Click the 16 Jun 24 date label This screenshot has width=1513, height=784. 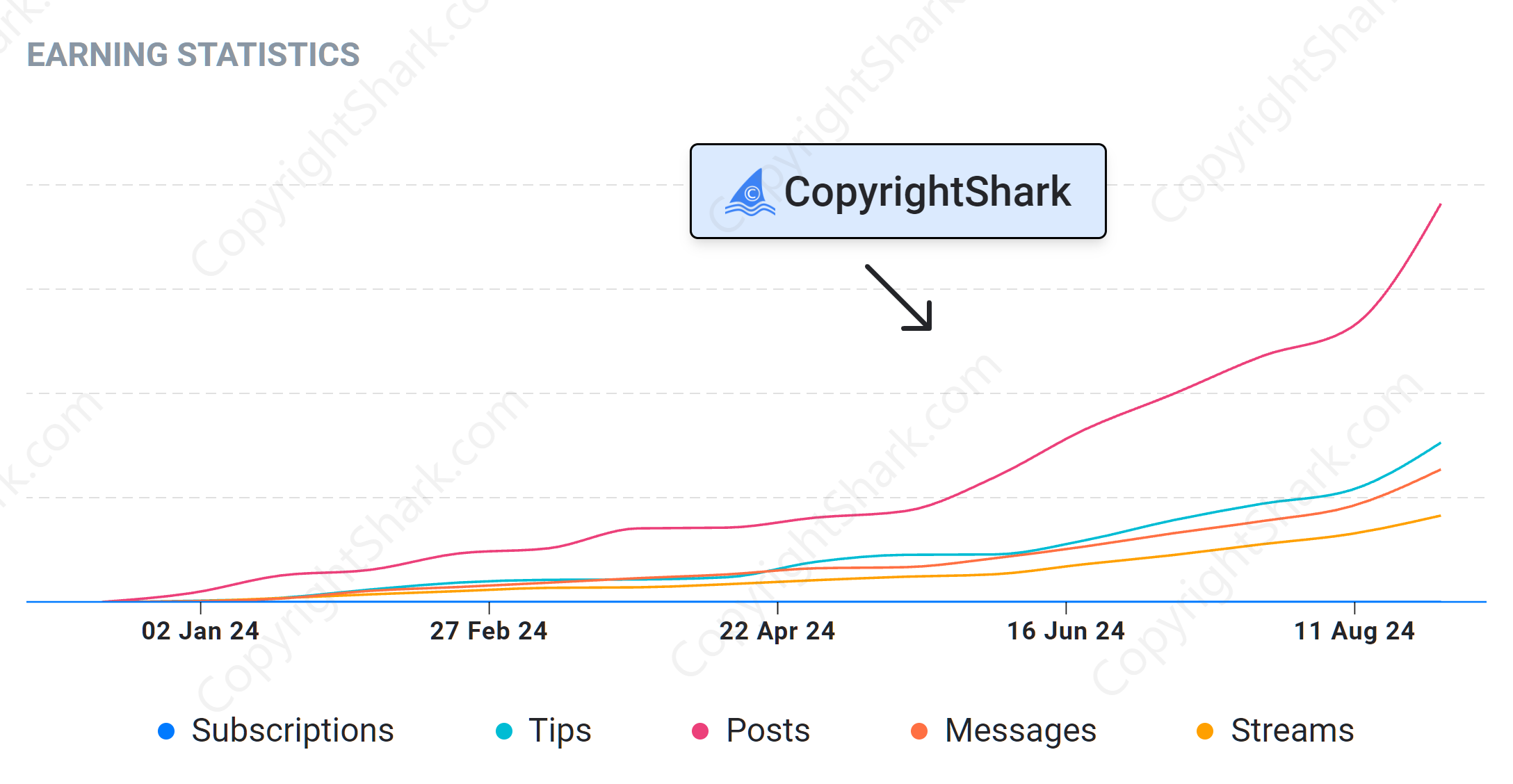1066,631
